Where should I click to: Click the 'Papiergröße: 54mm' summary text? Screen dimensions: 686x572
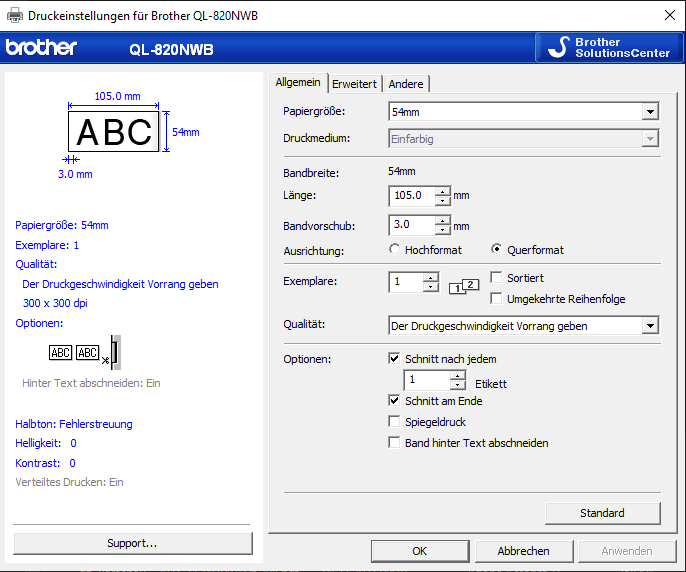(62, 225)
